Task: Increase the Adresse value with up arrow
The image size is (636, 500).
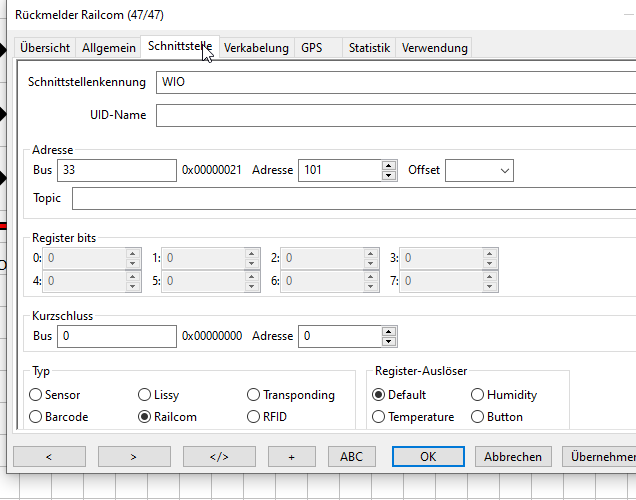Action: pyautogui.click(x=389, y=165)
